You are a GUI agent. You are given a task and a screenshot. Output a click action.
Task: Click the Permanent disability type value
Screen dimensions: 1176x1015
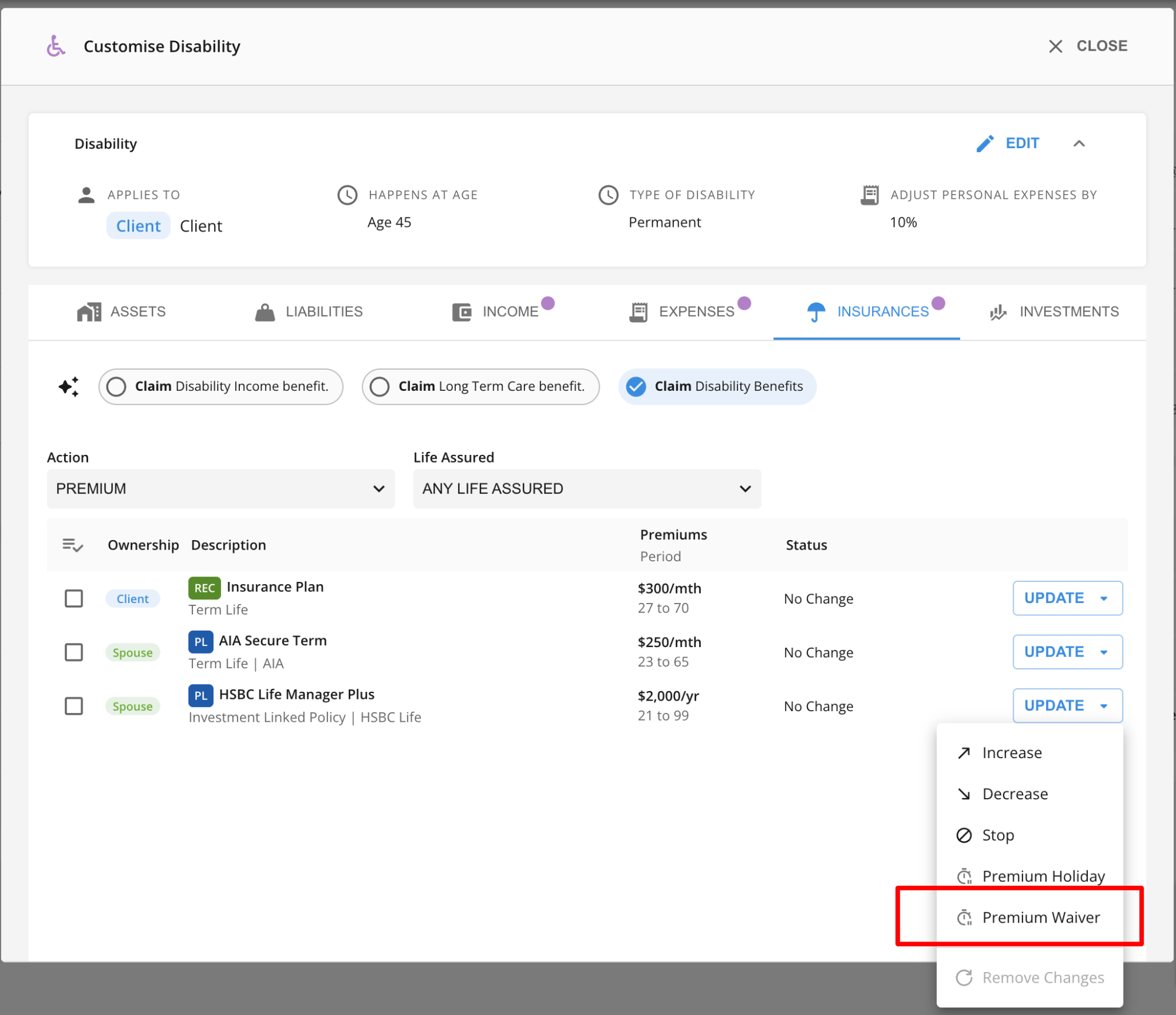pos(665,223)
